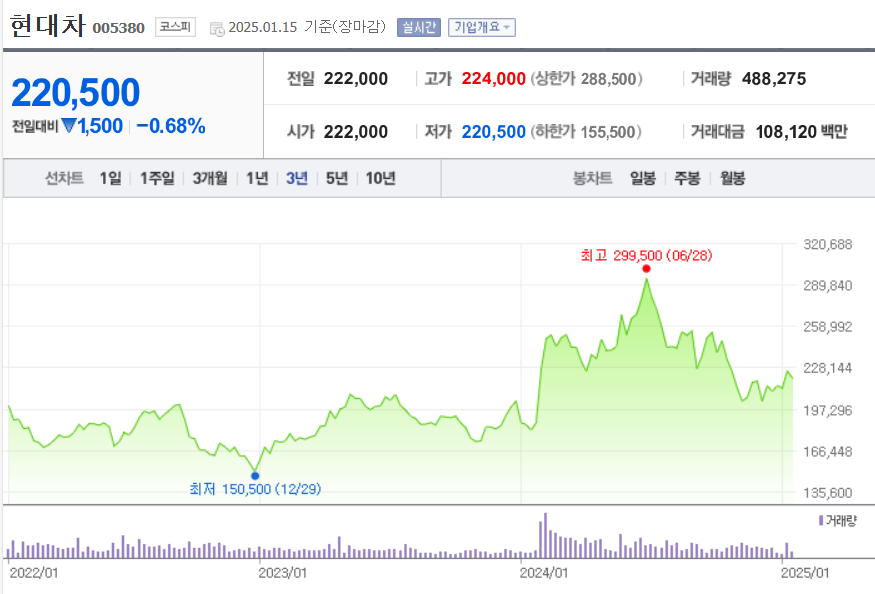Click the calendar icon beside the date
The height and width of the screenshot is (594, 875).
coord(216,30)
